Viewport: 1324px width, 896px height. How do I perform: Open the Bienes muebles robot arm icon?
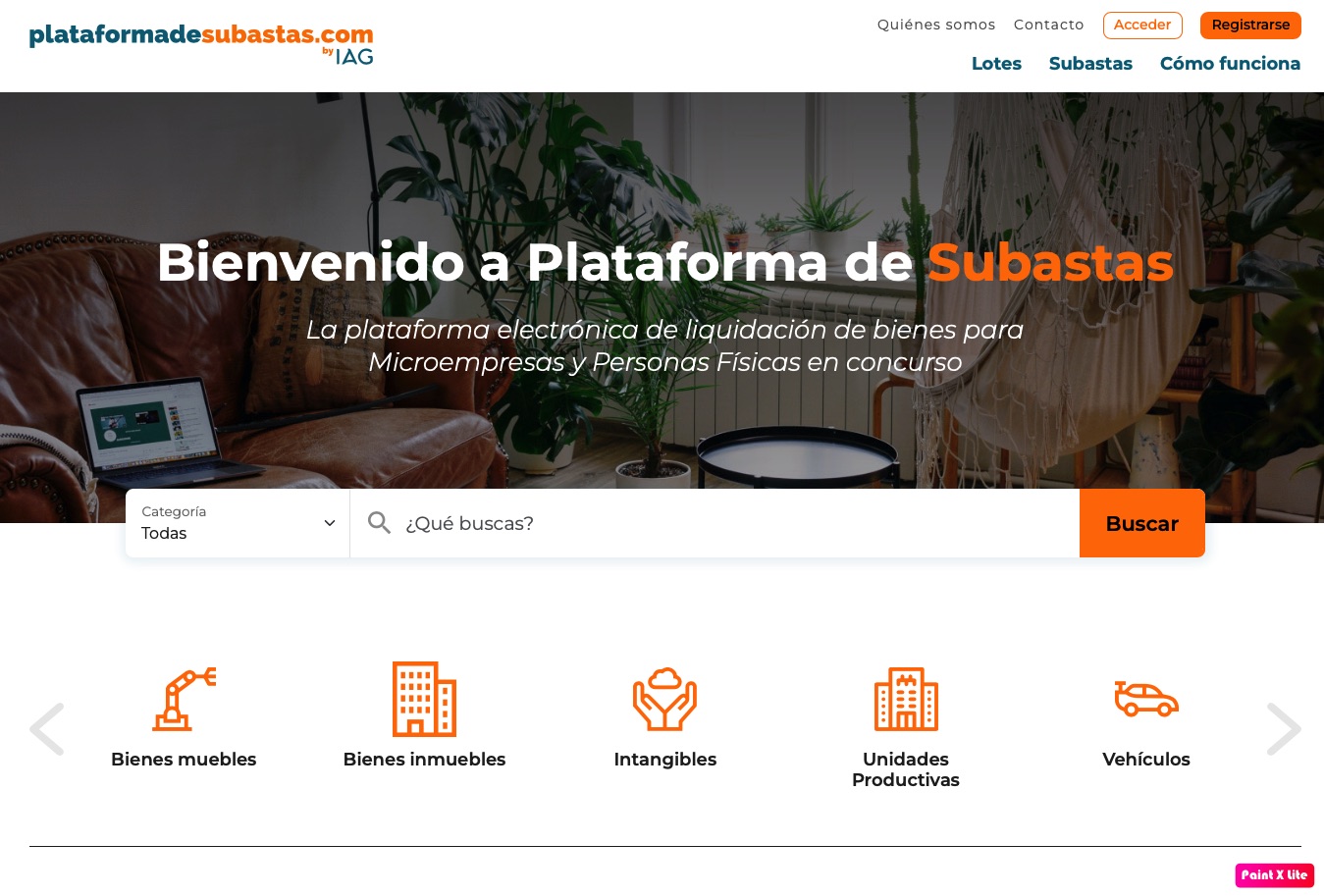184,699
